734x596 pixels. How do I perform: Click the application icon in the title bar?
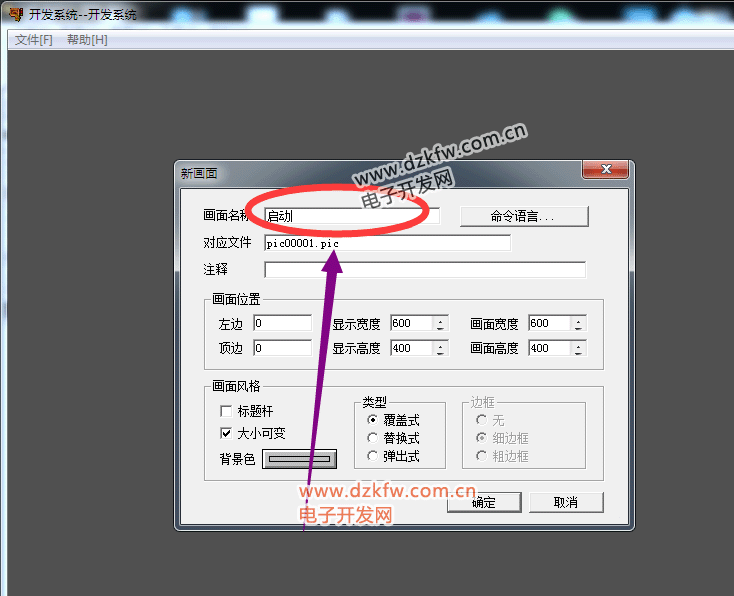point(14,14)
